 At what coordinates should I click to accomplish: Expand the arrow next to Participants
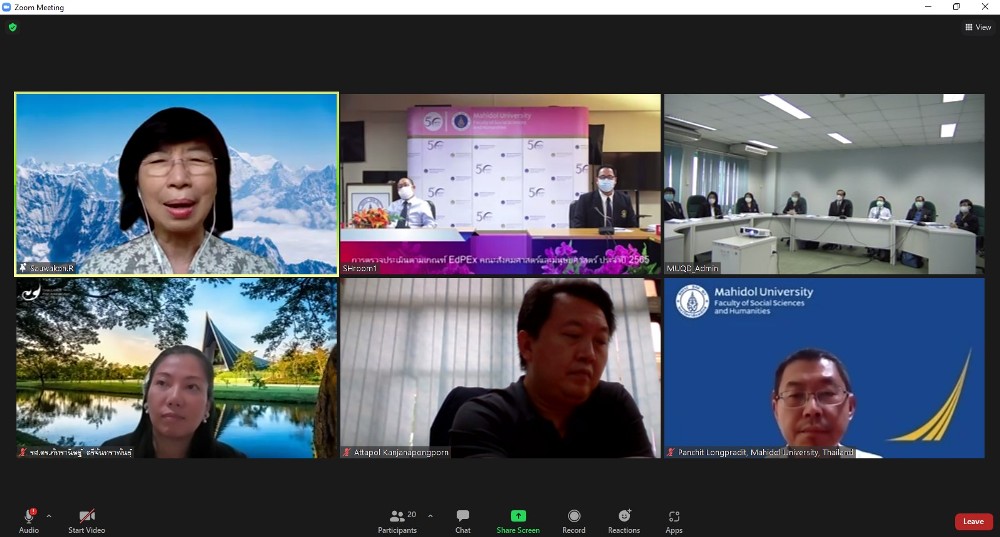pyautogui.click(x=430, y=516)
